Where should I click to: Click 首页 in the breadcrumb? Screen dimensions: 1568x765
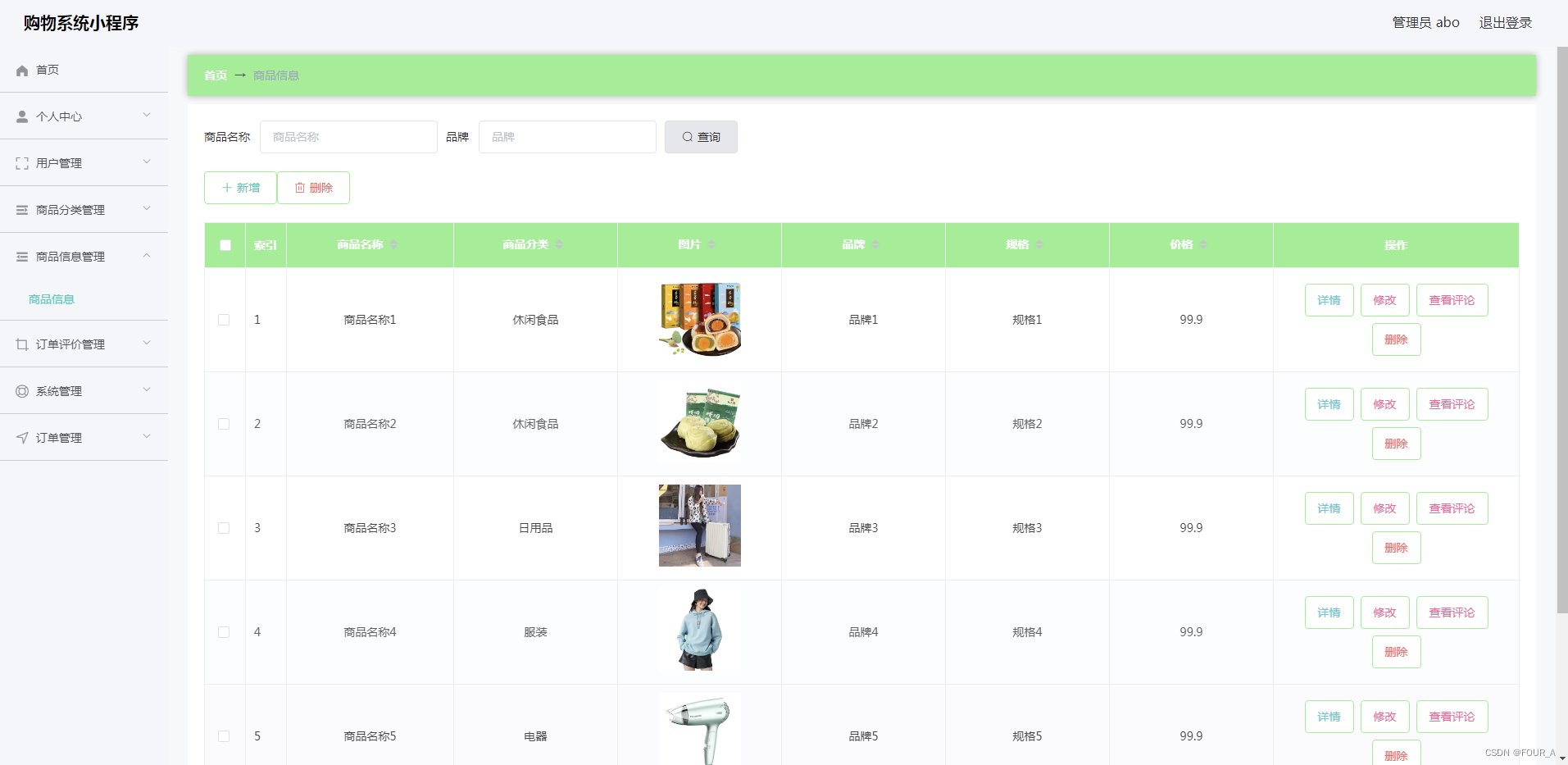pos(216,75)
